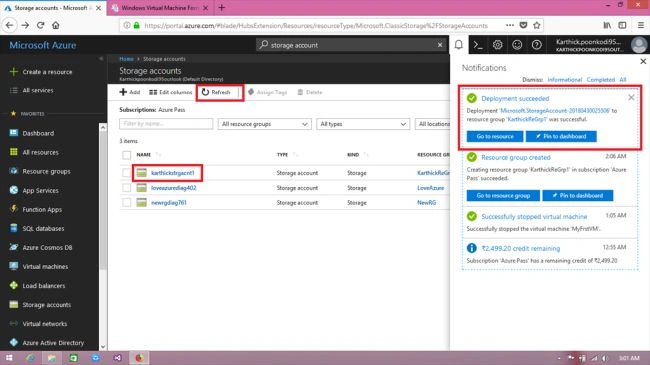The image size is (650, 365).
Task: Open the notifications bell icon
Action: click(x=458, y=45)
